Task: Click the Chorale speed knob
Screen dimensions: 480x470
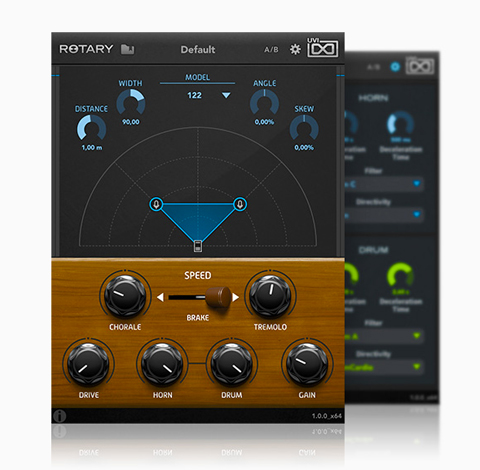Action: pyautogui.click(x=125, y=295)
